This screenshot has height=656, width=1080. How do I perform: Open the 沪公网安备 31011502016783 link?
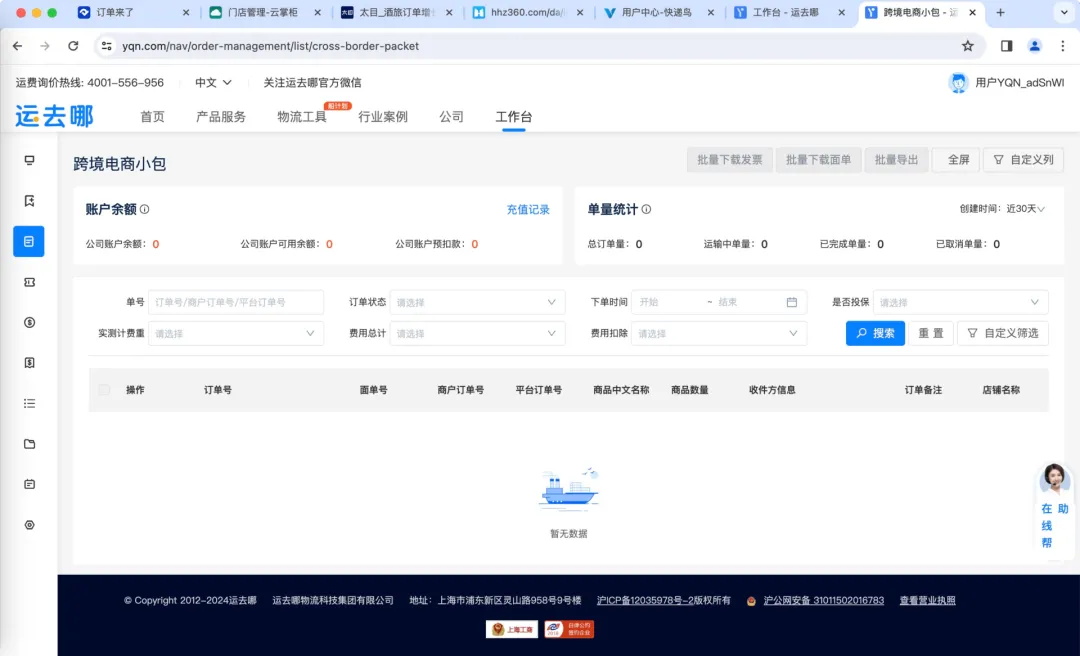(x=824, y=600)
